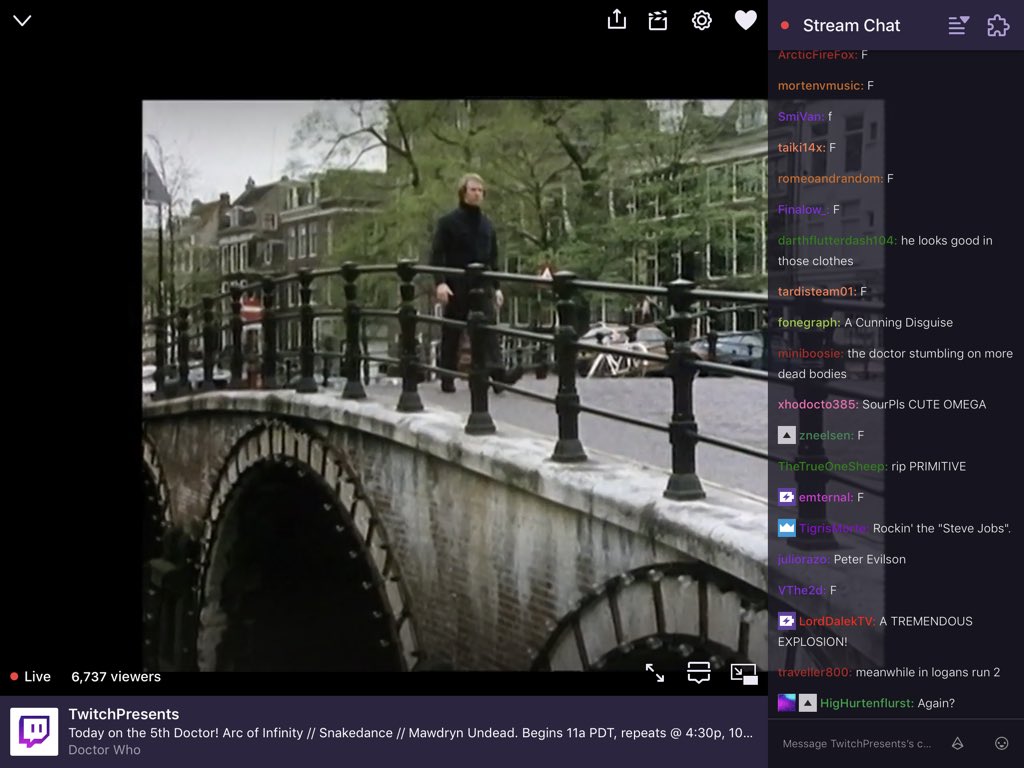The image size is (1024, 768).
Task: Open the emote picker in chat
Action: pos(1001,744)
